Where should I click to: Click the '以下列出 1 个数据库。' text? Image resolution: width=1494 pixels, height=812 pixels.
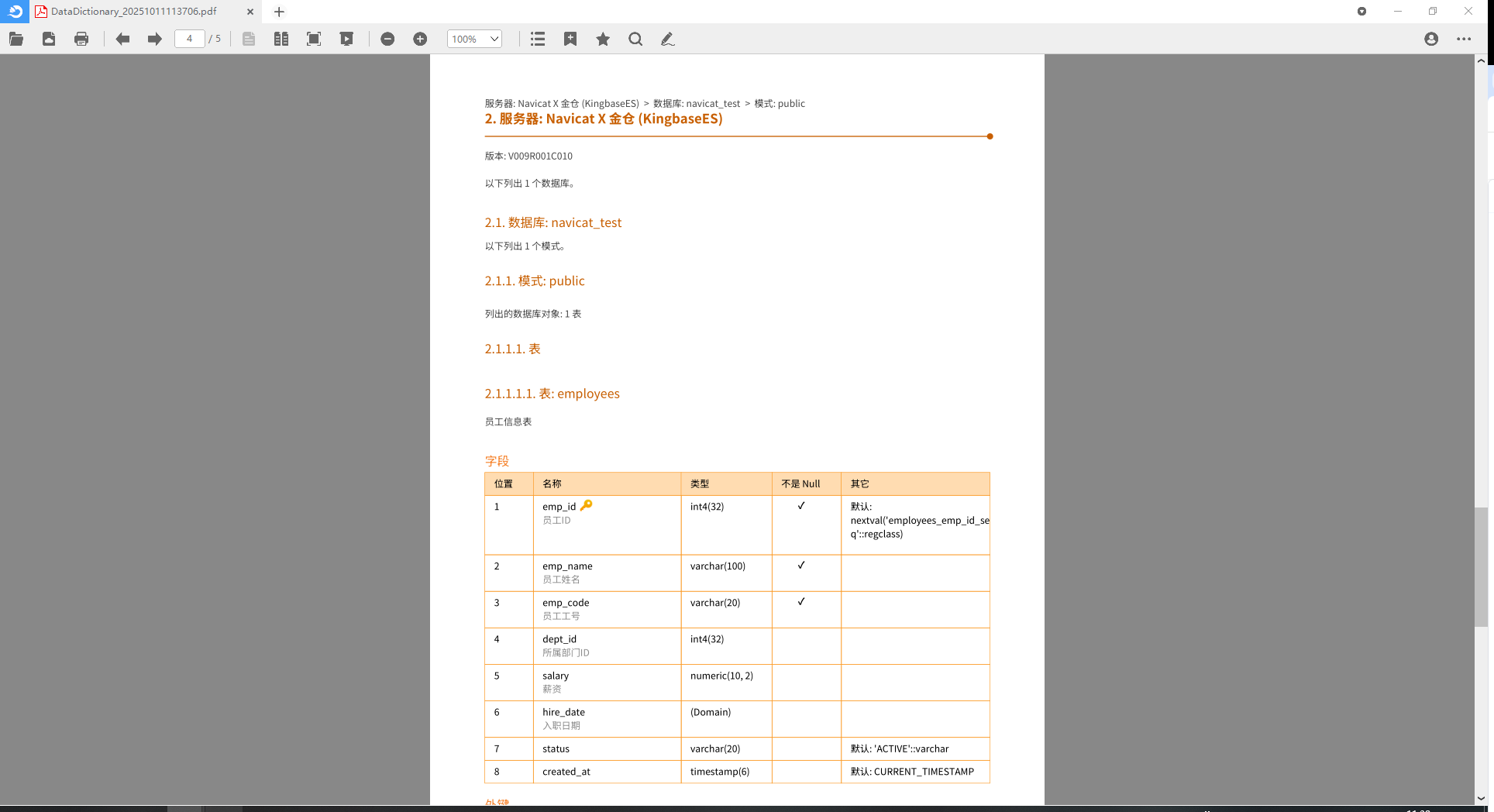tap(530, 184)
